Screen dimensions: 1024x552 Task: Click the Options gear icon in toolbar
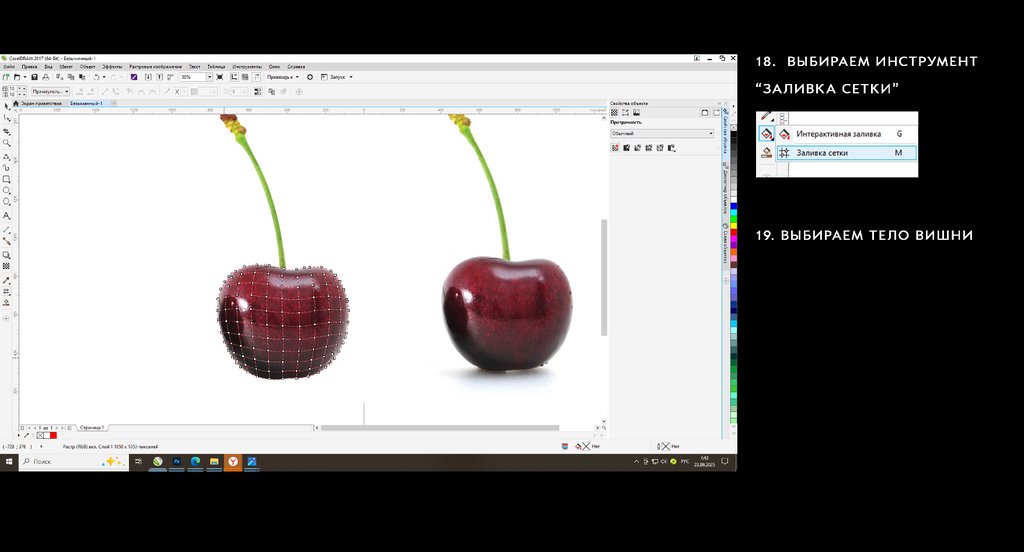[310, 77]
